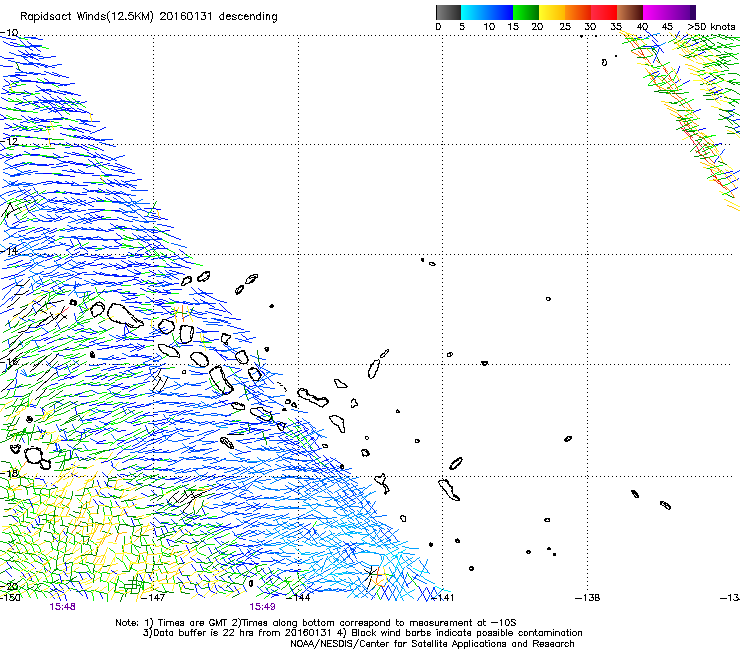
Task: Click the '-18' latitude axis label
Action: pyautogui.click(x=9, y=473)
